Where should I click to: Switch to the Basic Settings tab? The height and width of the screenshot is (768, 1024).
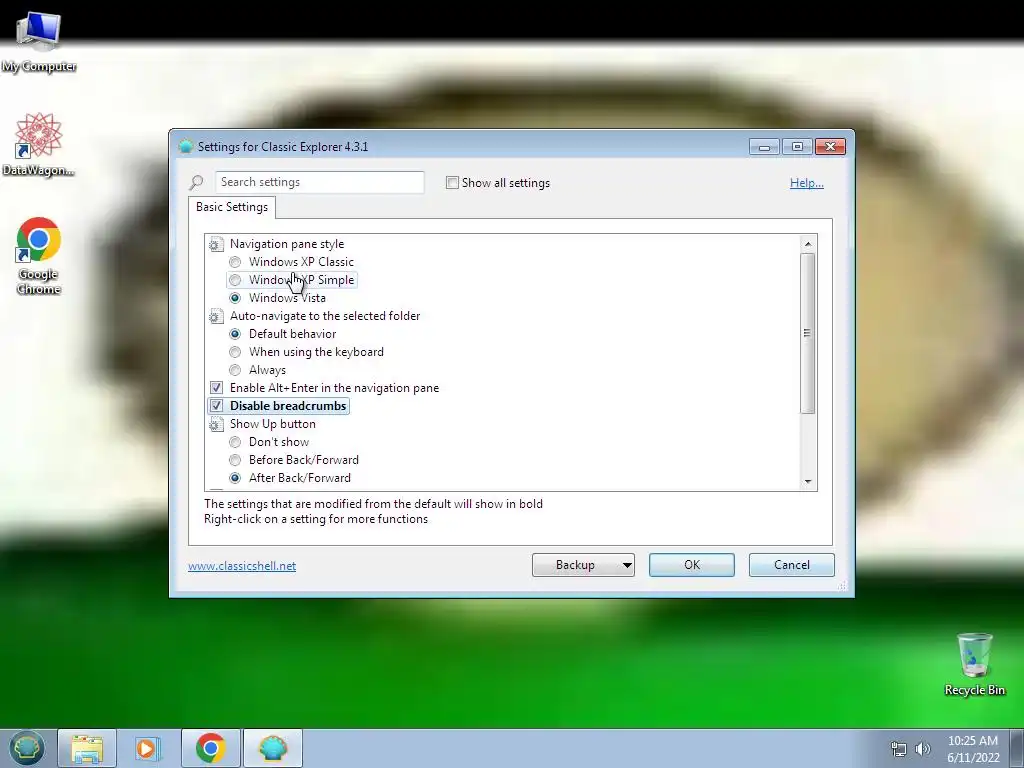pos(232,207)
